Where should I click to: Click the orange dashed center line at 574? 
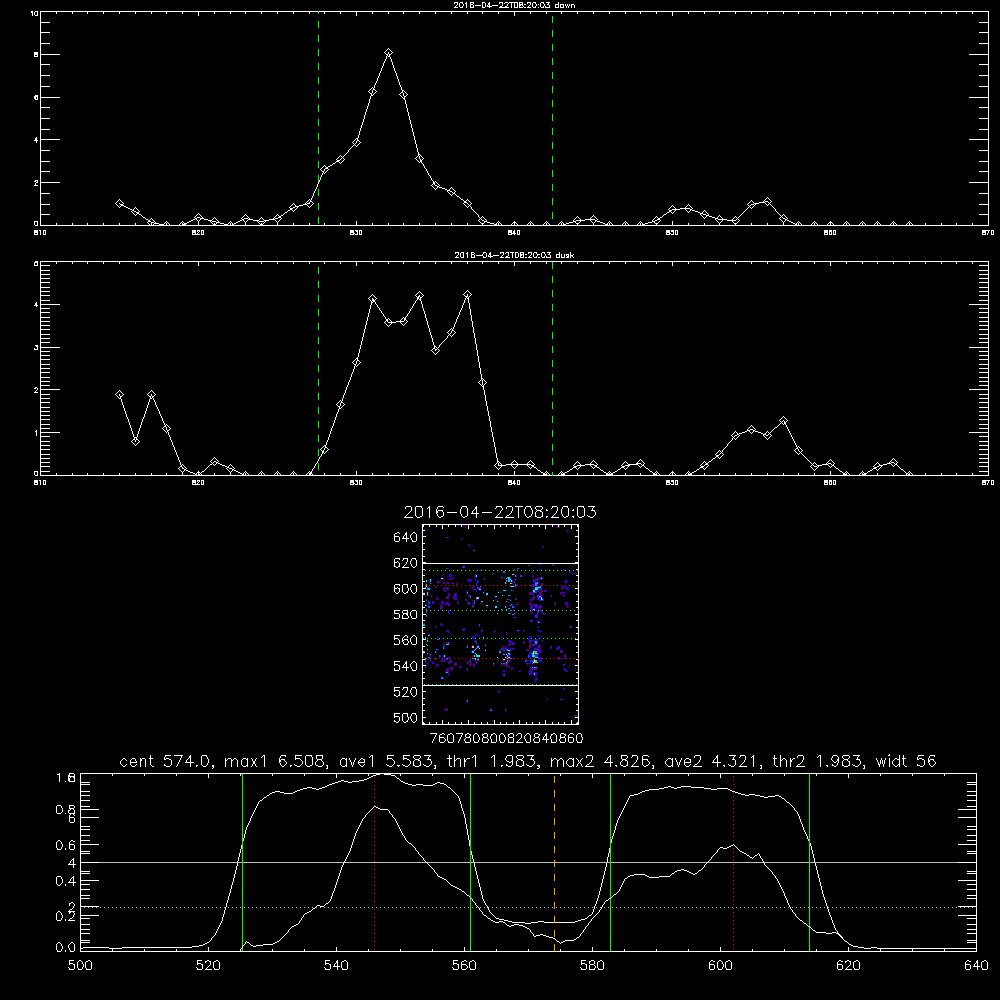coord(554,862)
